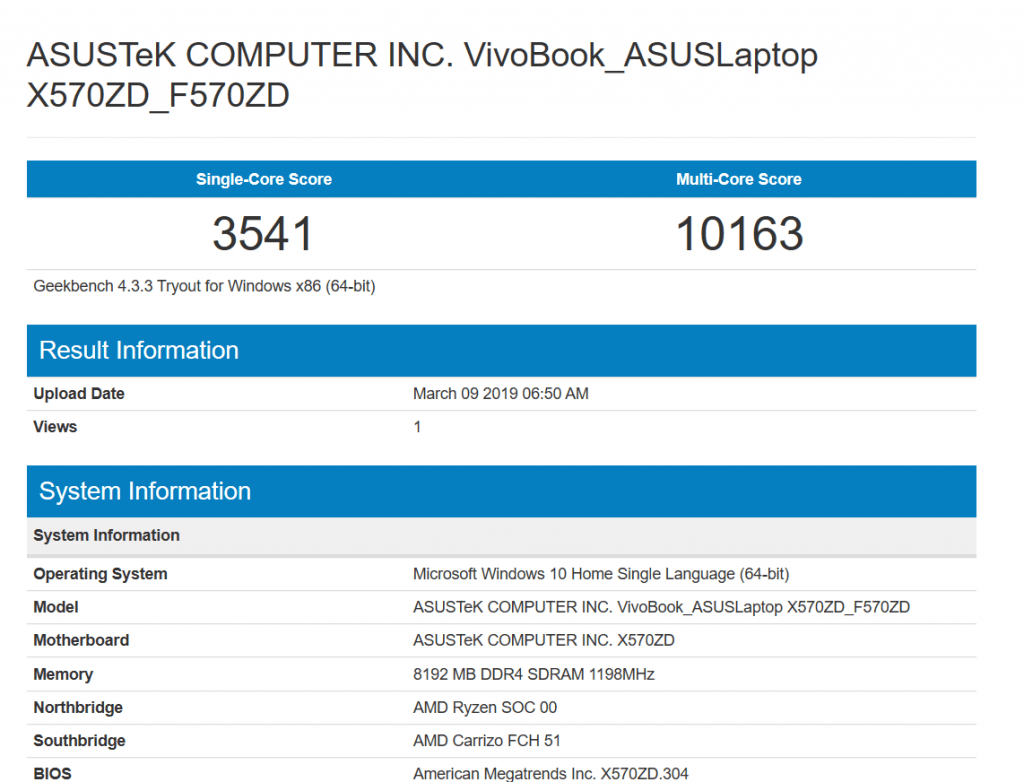Select the Single-Core Score header
Viewport: 1024px width, 782px height.
click(x=264, y=179)
